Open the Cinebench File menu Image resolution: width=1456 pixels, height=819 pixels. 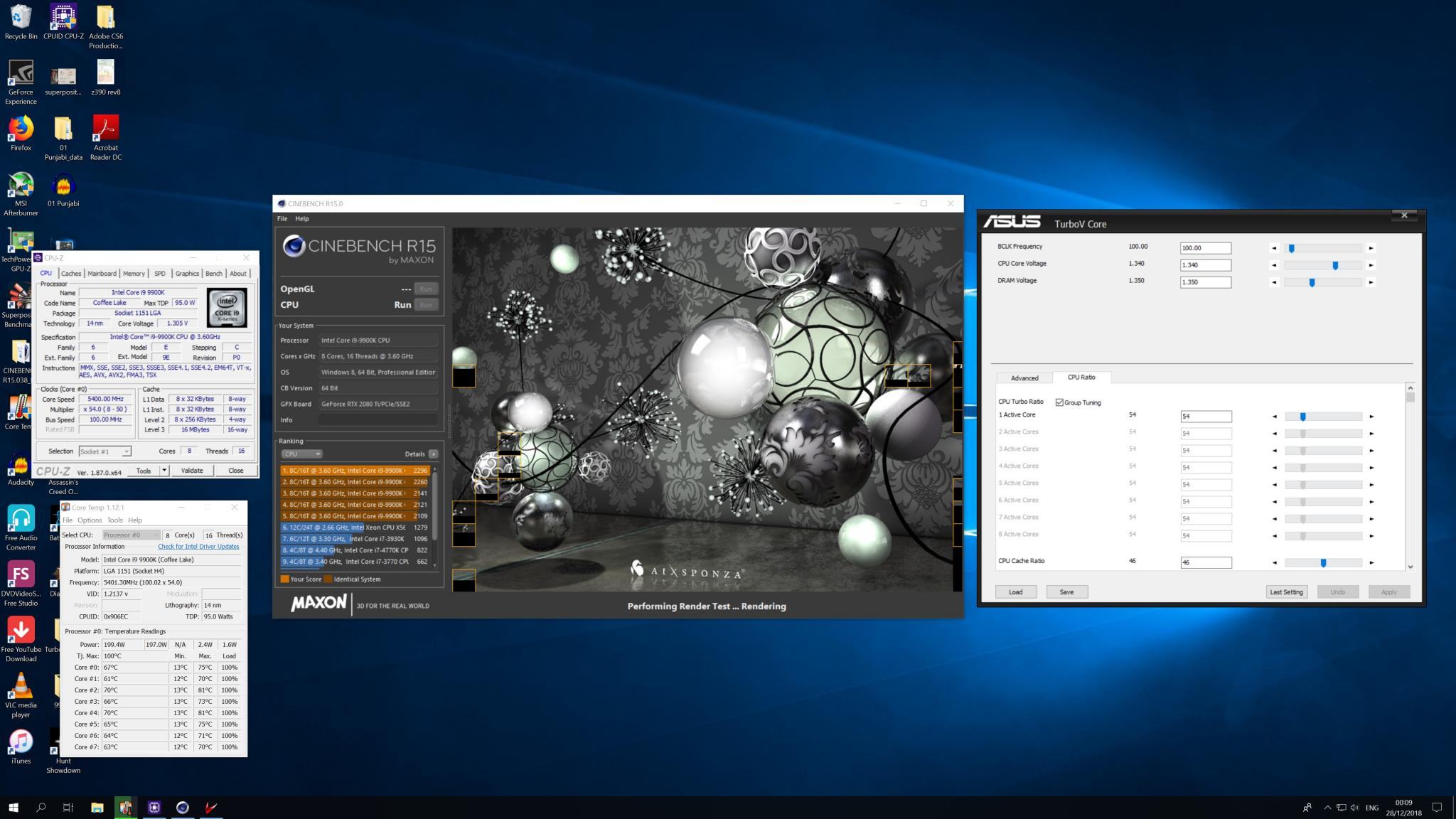[x=282, y=219]
